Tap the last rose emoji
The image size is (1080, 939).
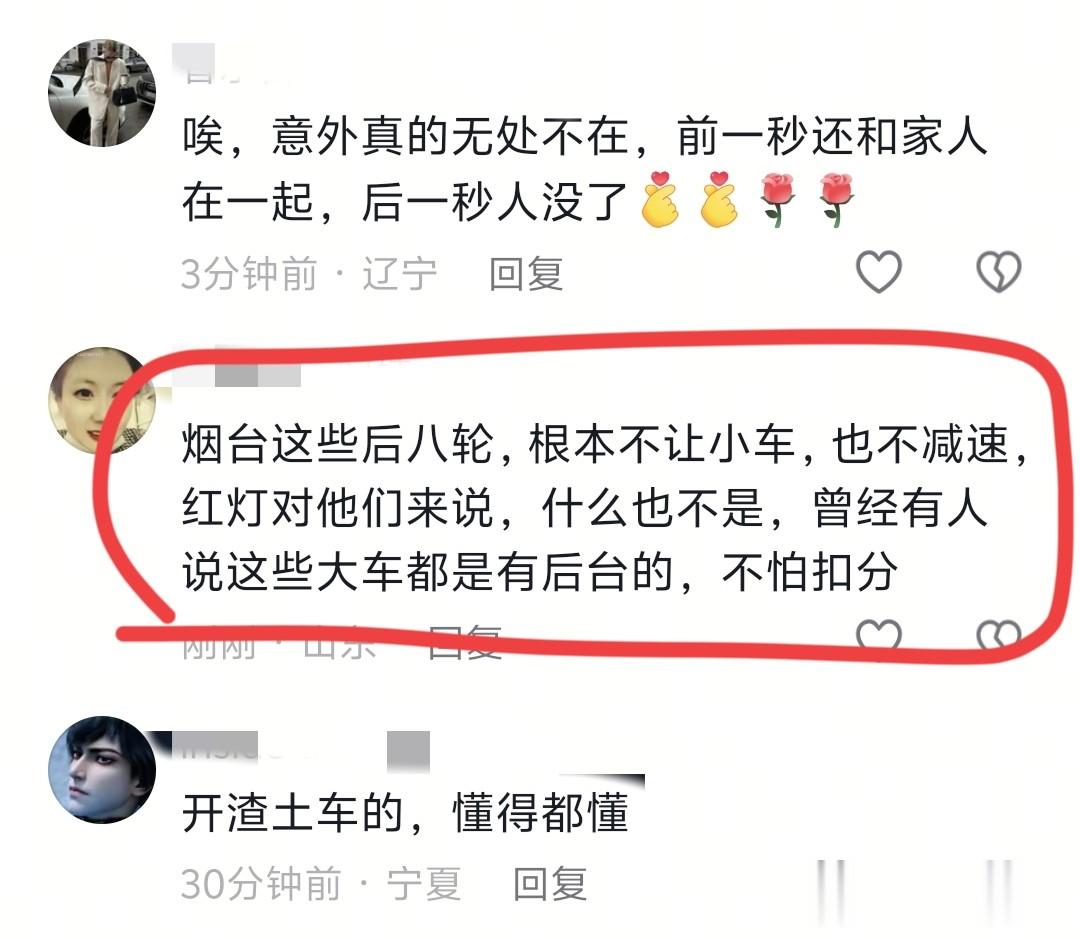coord(836,200)
